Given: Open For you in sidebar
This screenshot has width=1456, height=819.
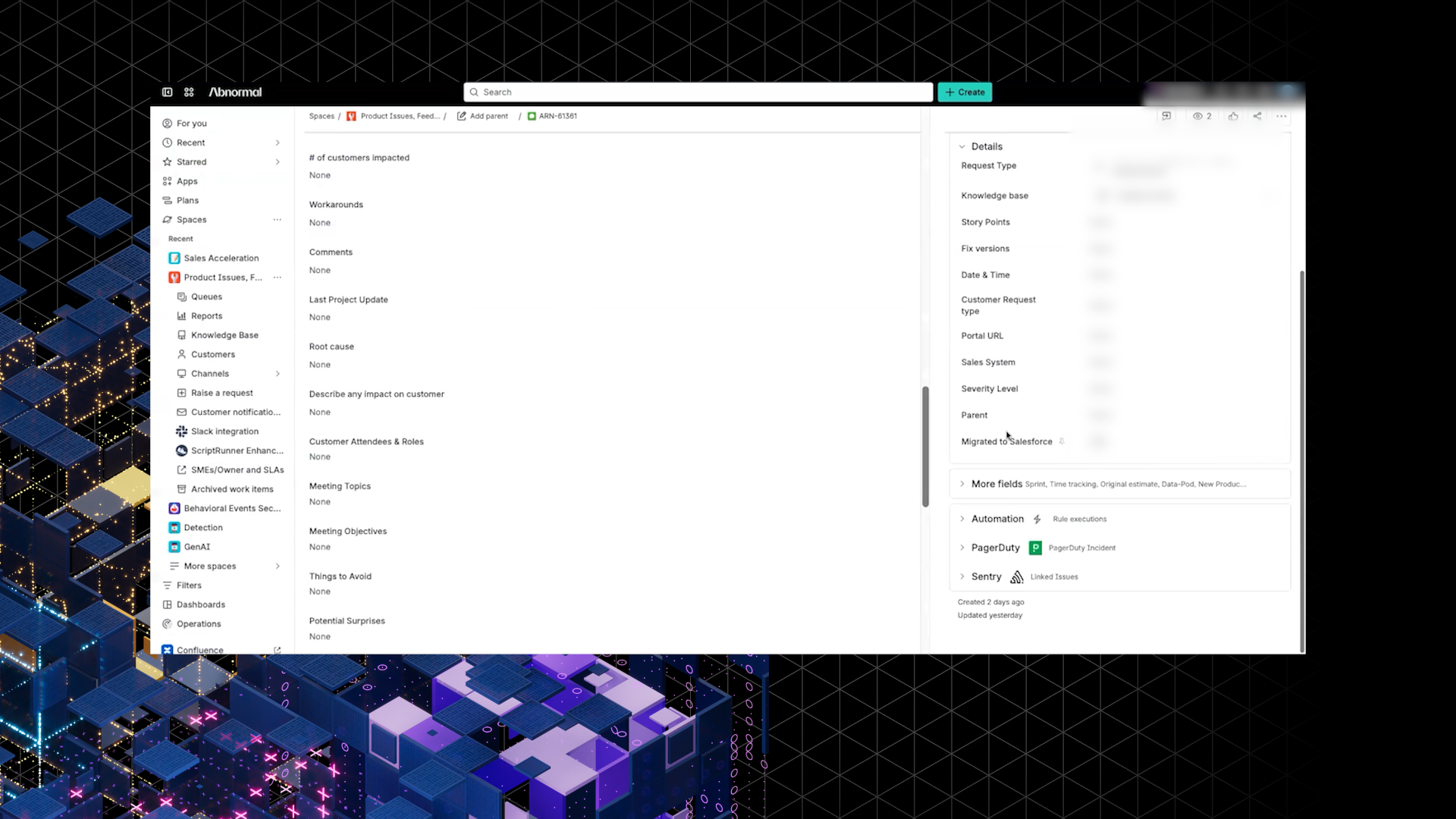Looking at the screenshot, I should coord(192,123).
